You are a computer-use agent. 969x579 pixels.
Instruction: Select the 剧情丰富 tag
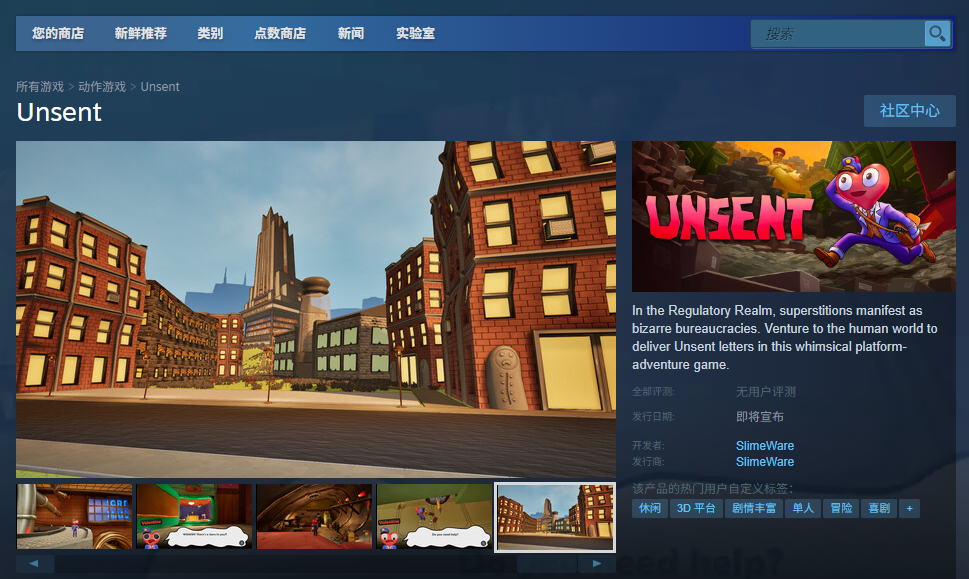pos(753,508)
